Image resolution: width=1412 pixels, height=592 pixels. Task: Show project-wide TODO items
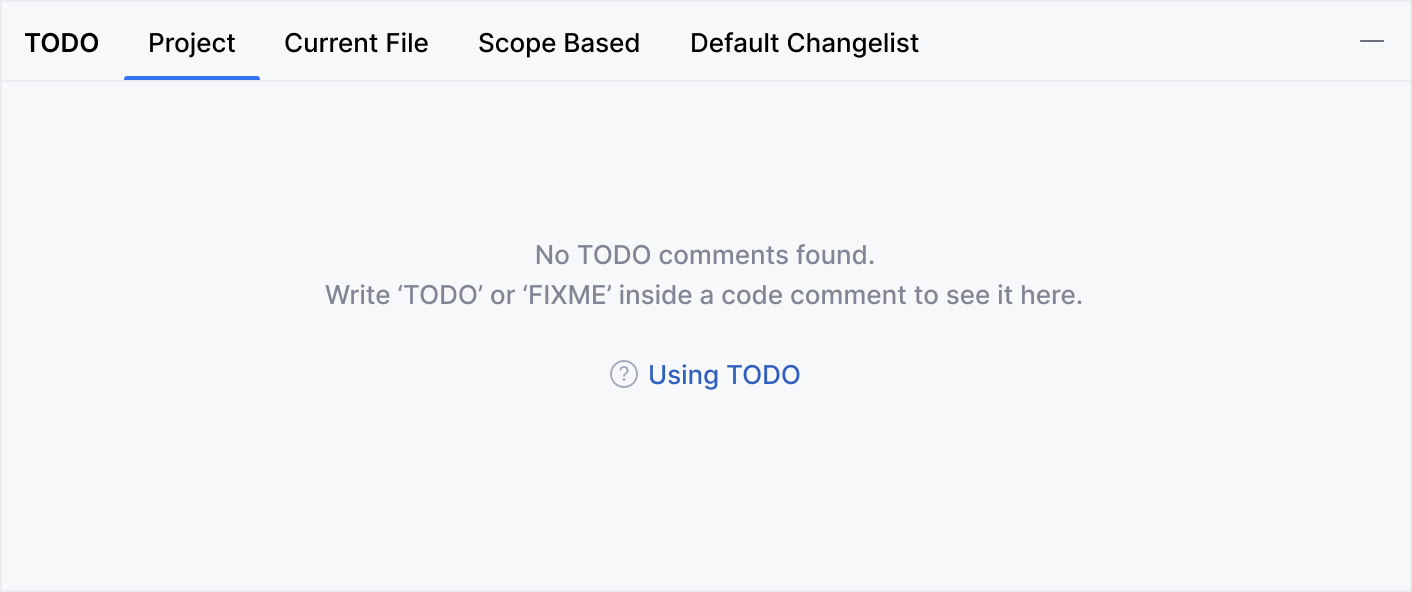click(x=192, y=44)
